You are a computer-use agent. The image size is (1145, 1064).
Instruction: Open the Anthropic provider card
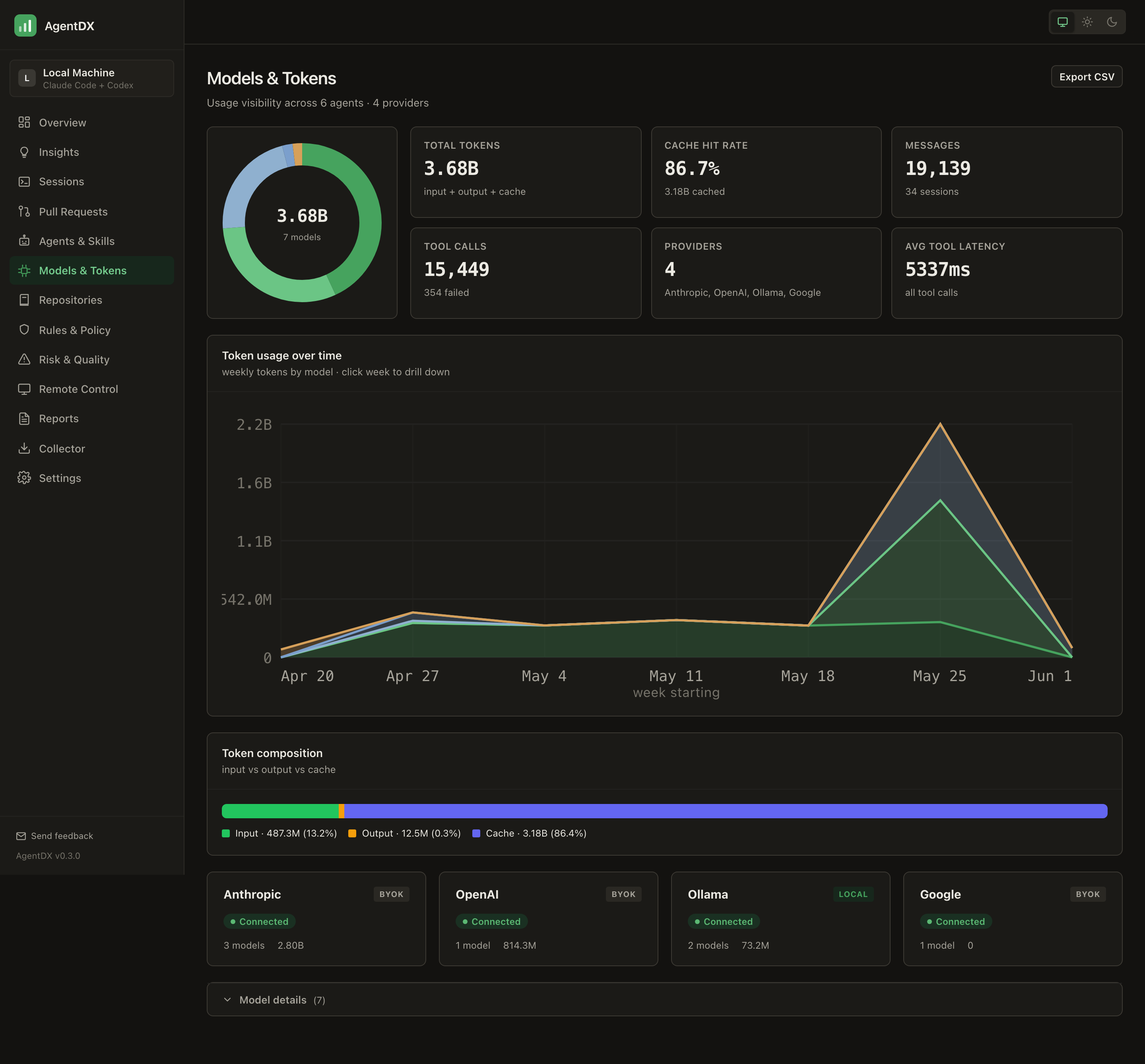coord(316,919)
